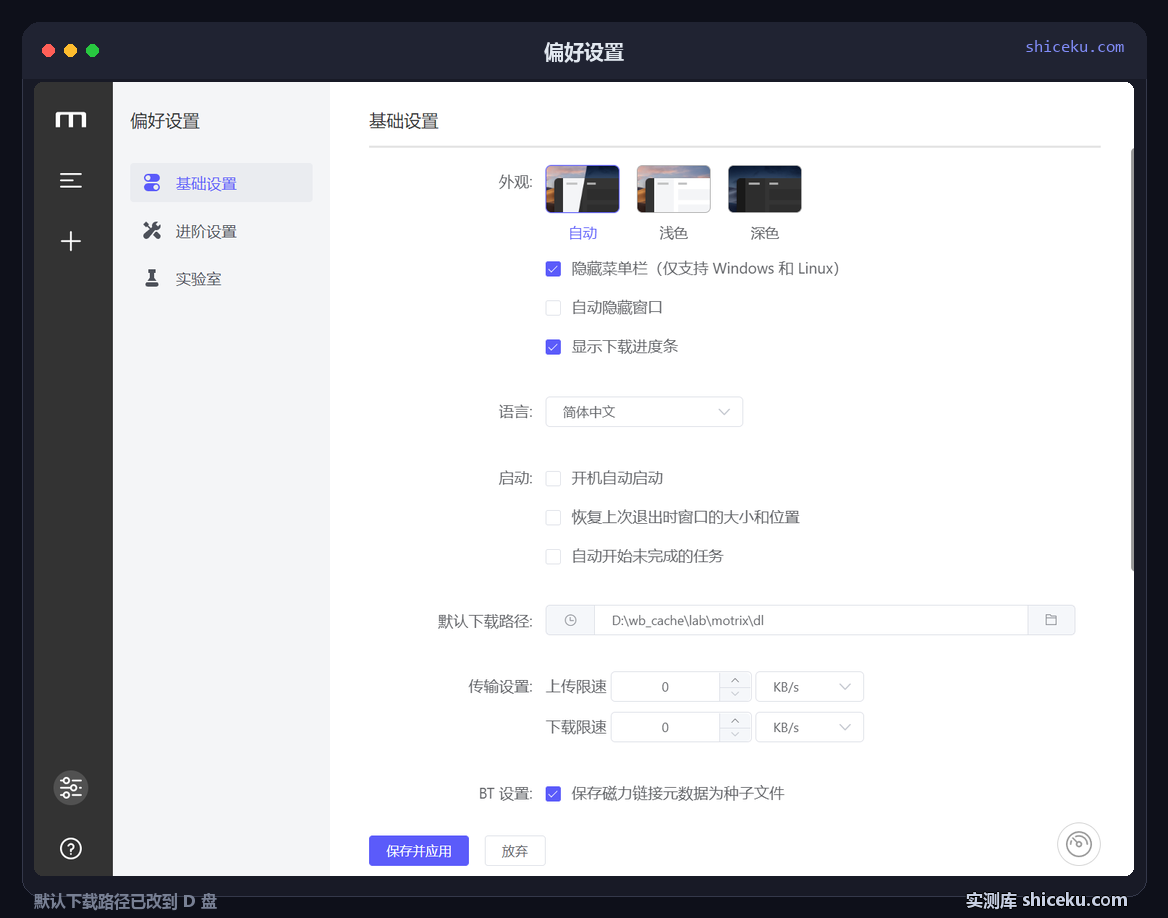Click the speedometer icon at bottom right
Image resolution: width=1168 pixels, height=918 pixels.
(1079, 844)
